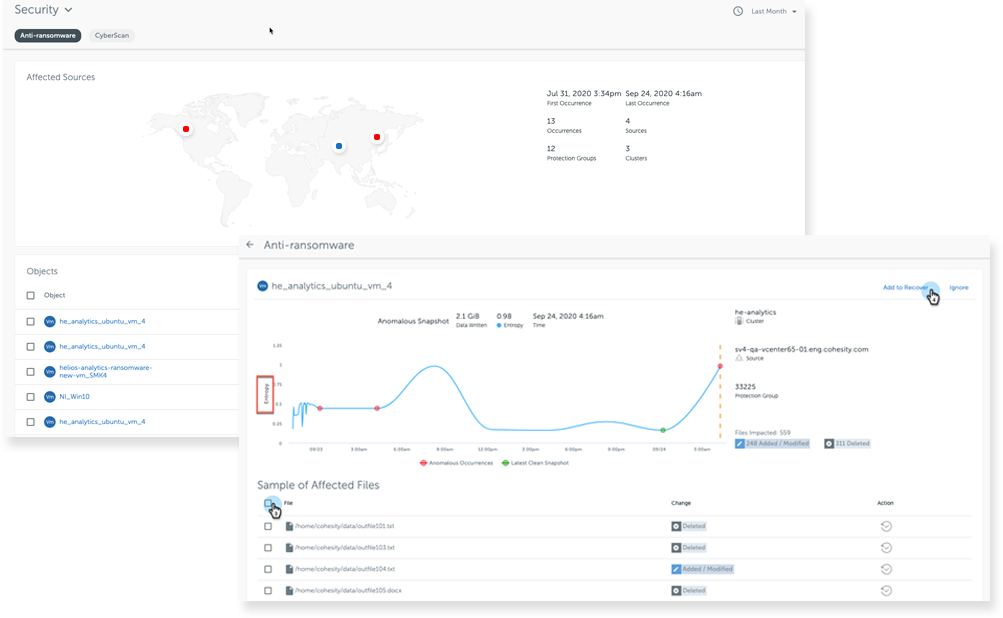Click the blue dot on the world map
Screen dimensions: 1003x618
339,146
